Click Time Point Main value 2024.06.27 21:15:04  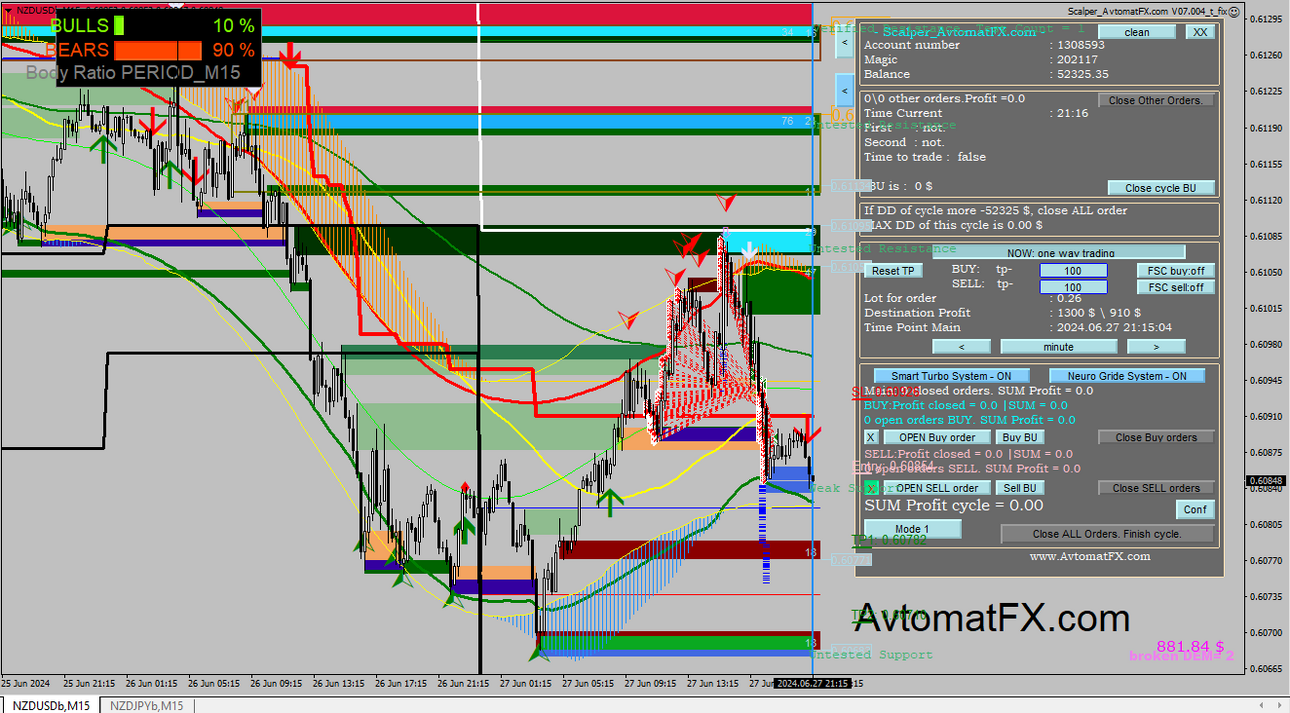(1114, 327)
